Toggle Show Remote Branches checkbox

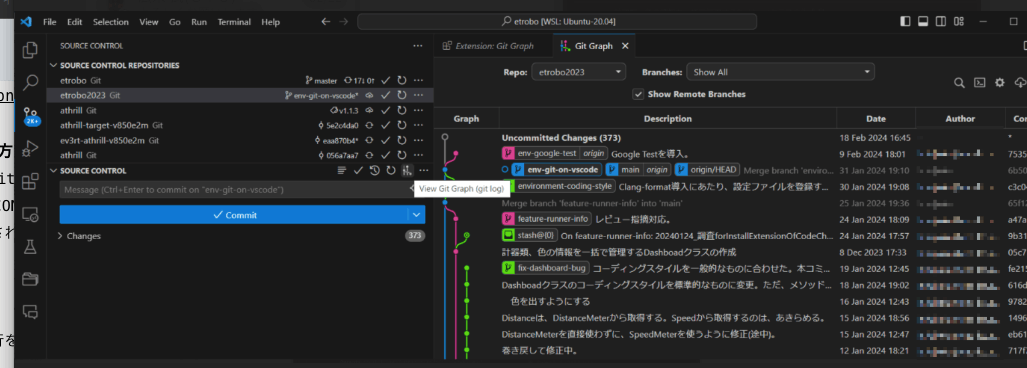point(638,94)
